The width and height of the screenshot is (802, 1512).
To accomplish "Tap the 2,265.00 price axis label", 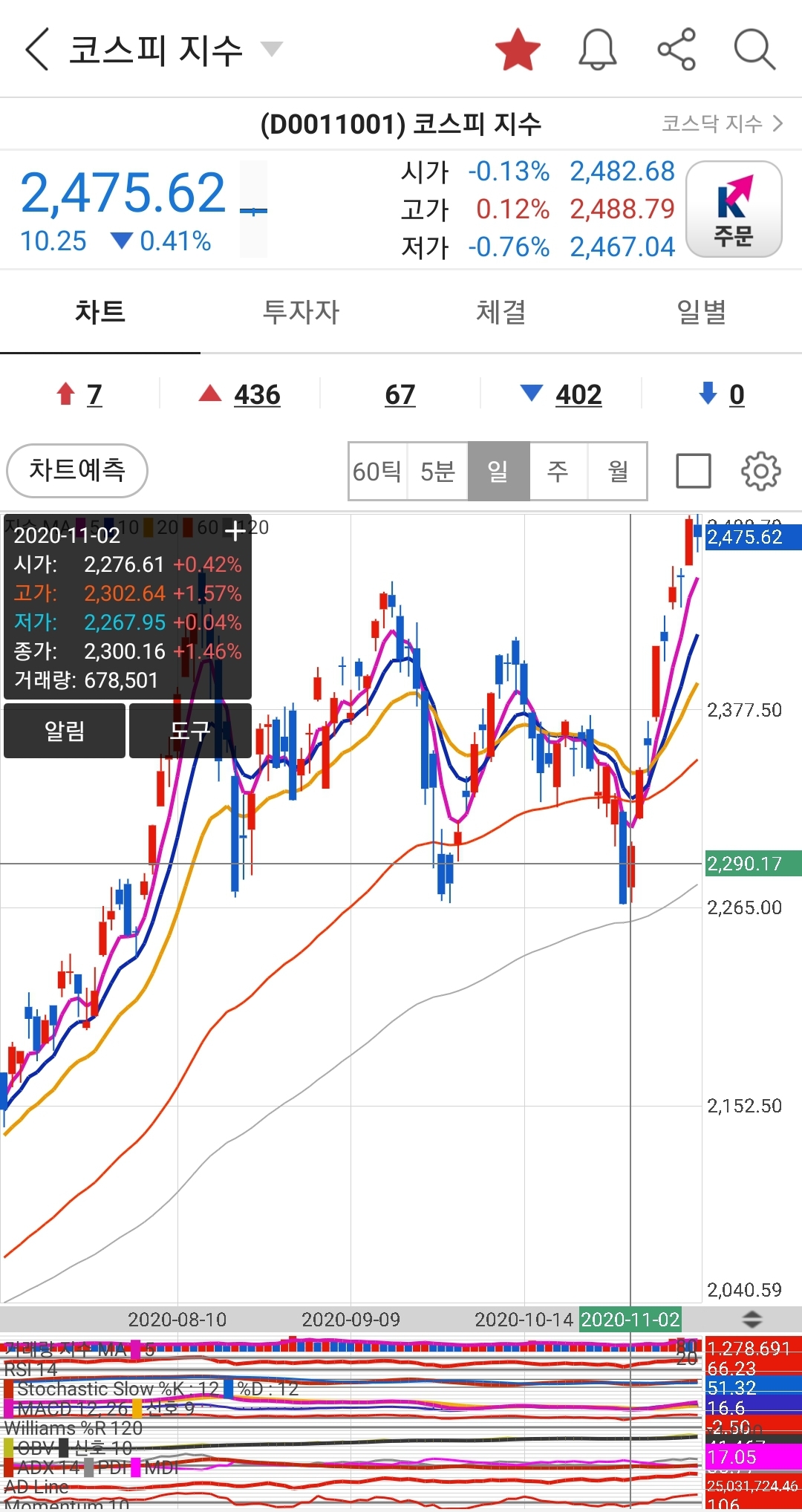I will point(745,907).
